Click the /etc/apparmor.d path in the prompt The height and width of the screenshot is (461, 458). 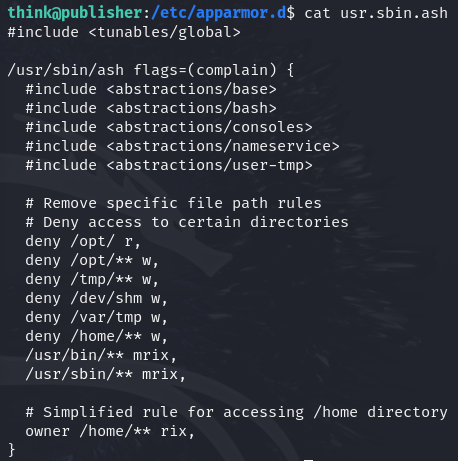pos(219,13)
